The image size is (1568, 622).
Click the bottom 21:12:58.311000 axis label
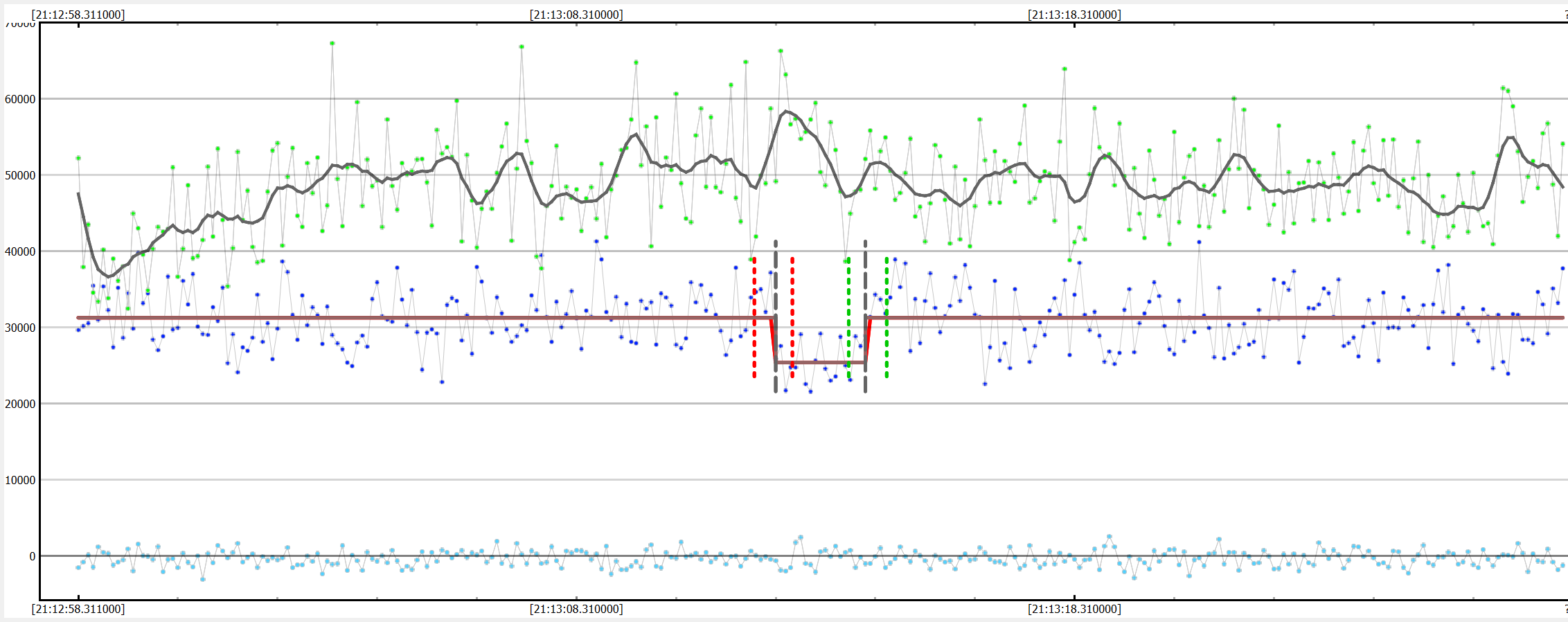point(78,609)
